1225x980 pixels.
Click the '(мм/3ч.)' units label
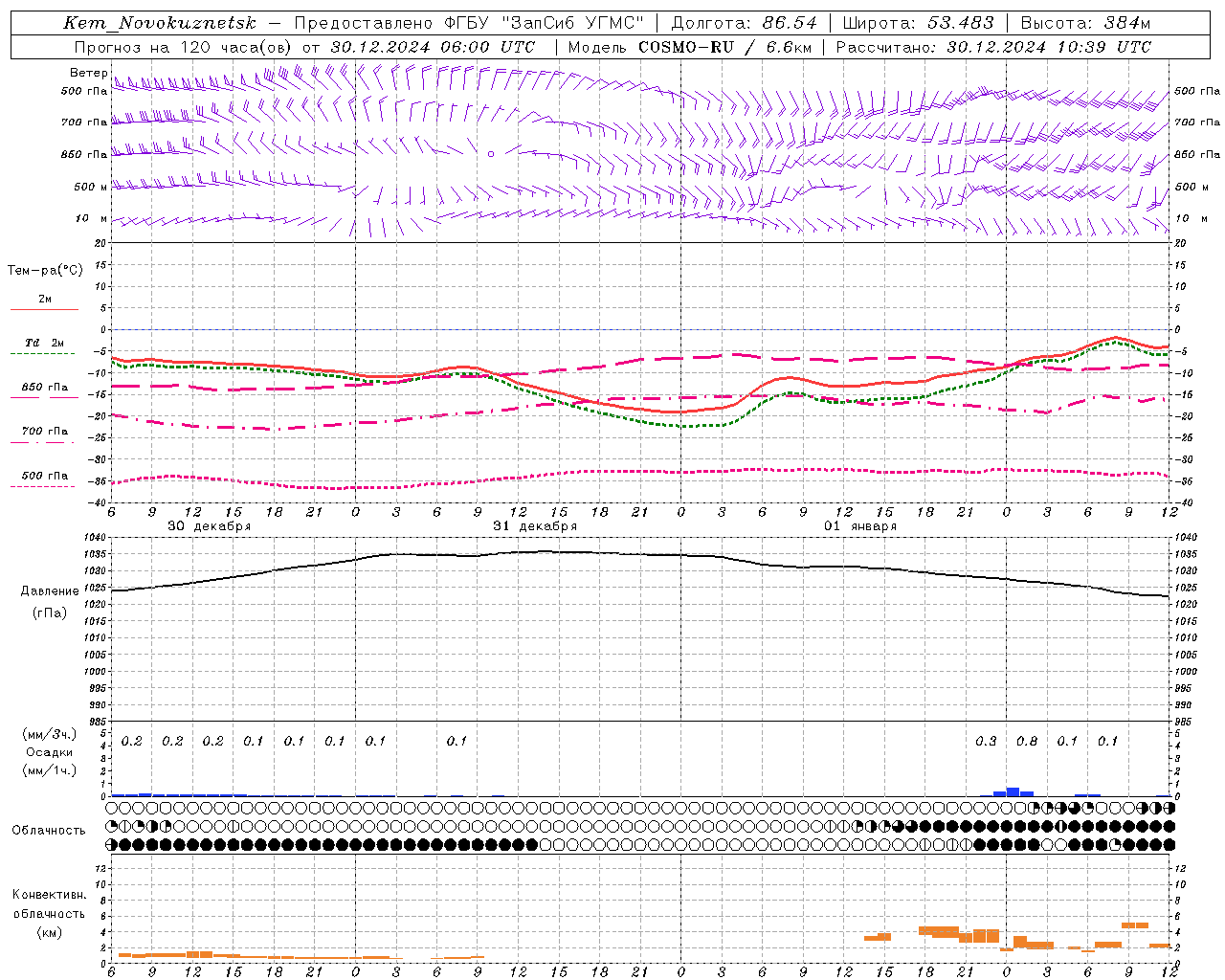[x=50, y=734]
